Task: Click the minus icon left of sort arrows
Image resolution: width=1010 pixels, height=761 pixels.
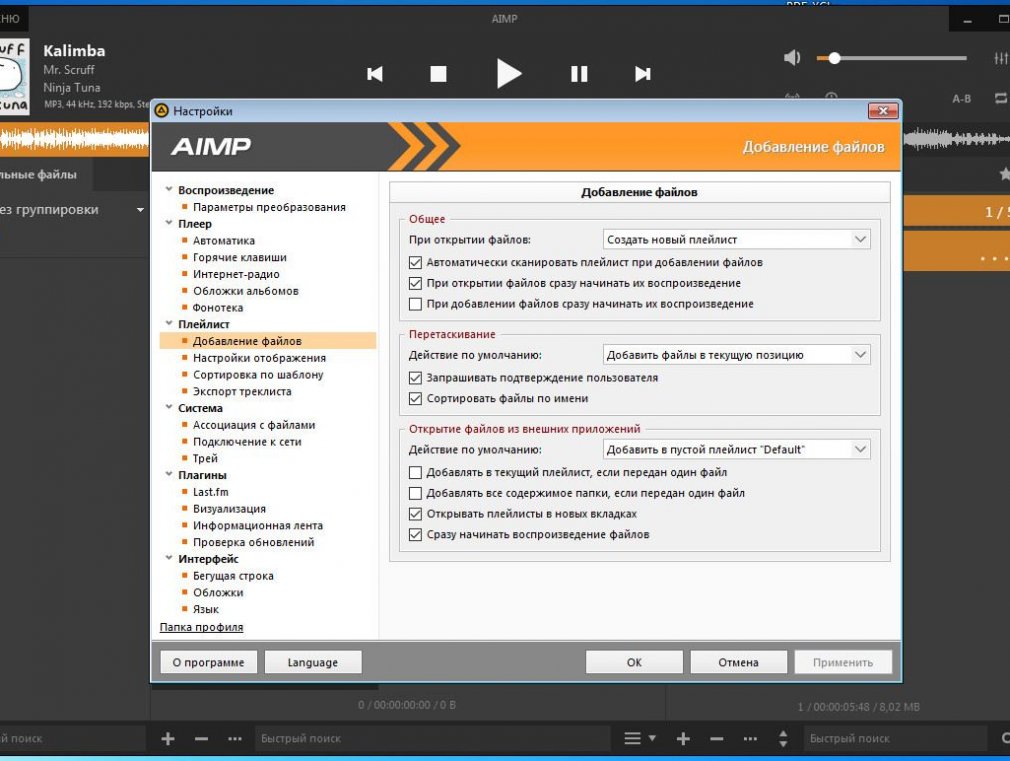Action: click(716, 738)
